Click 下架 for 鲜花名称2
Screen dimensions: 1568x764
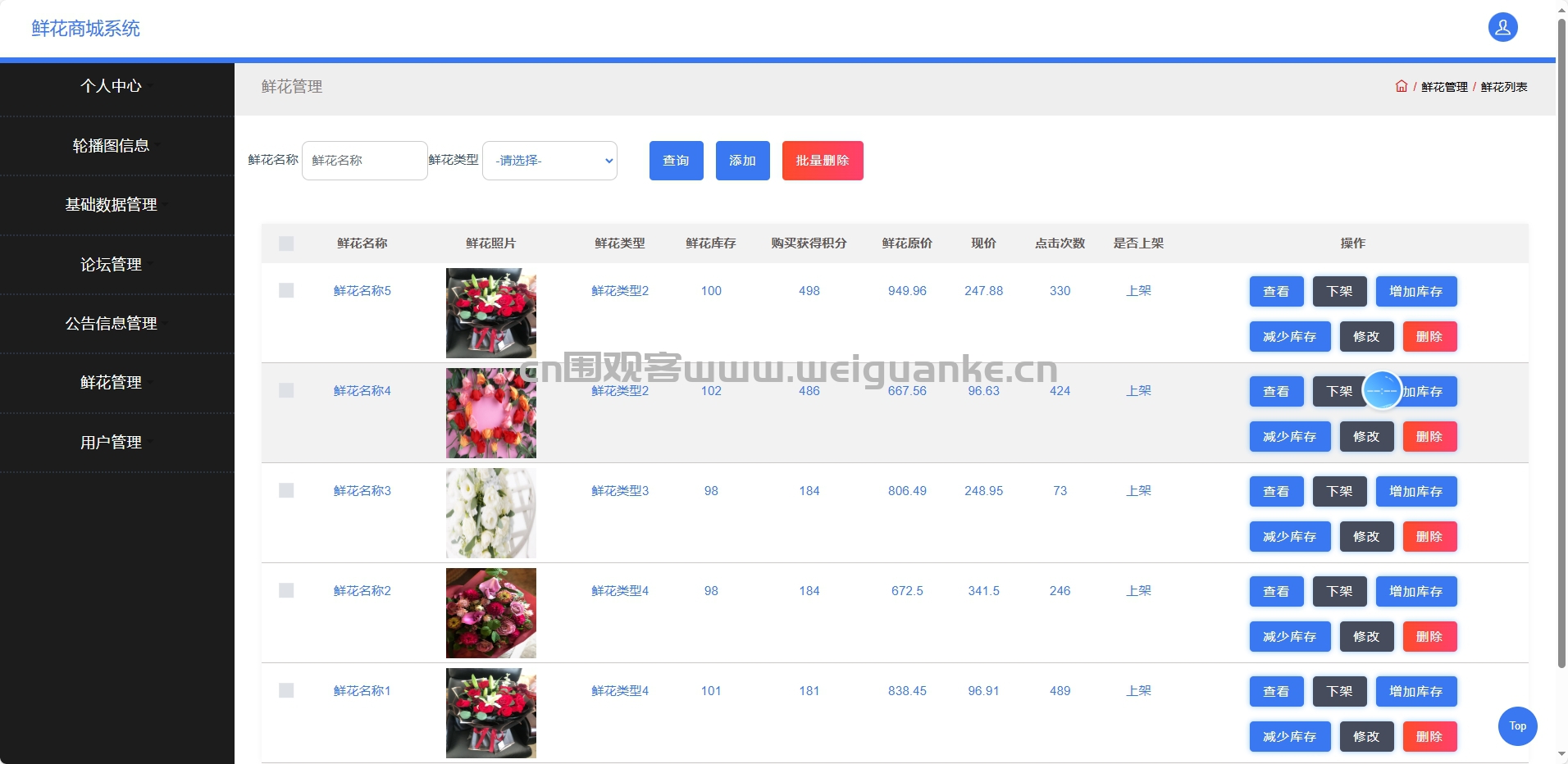1339,591
